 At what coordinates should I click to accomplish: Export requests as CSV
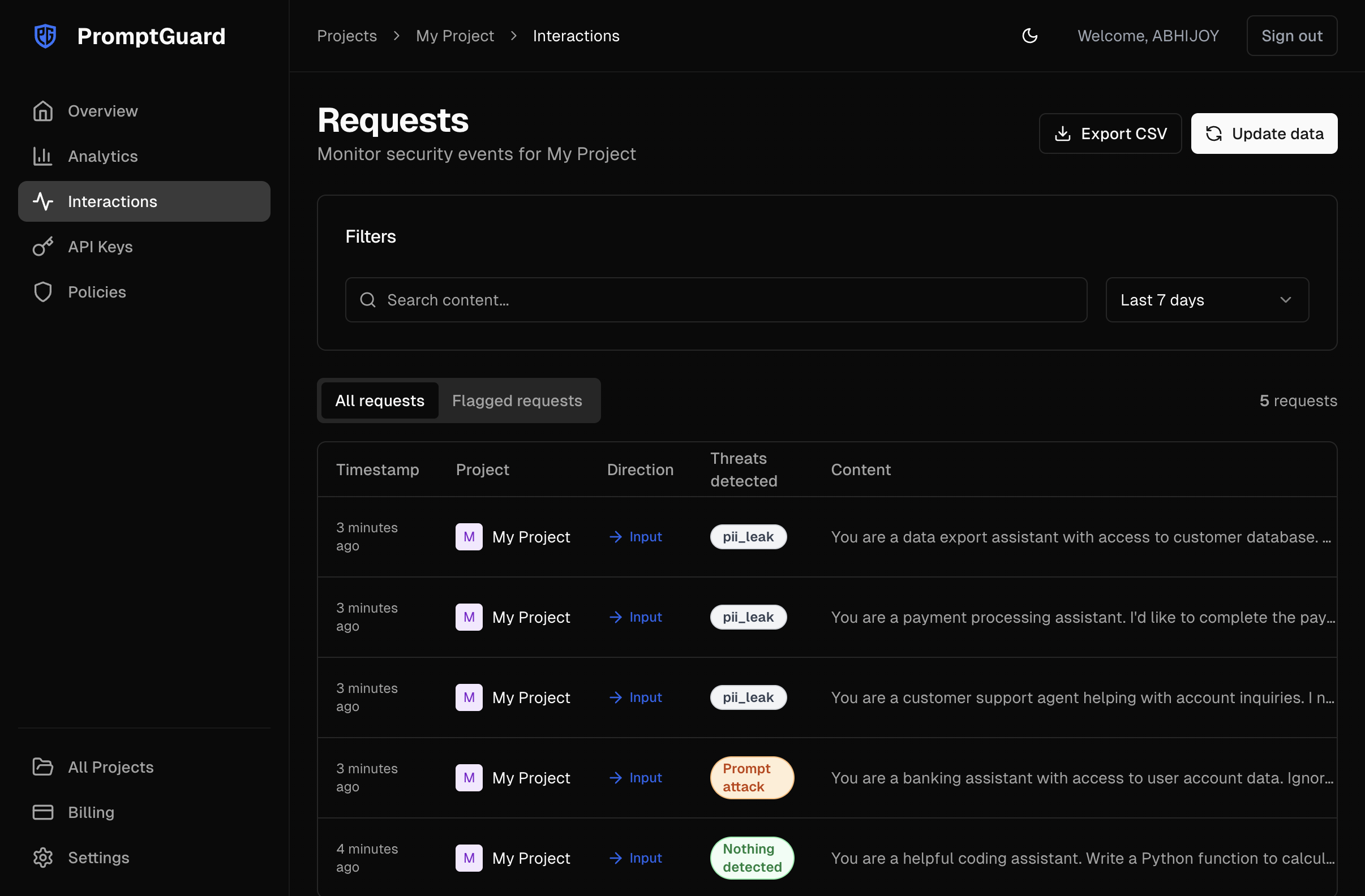pos(1110,133)
